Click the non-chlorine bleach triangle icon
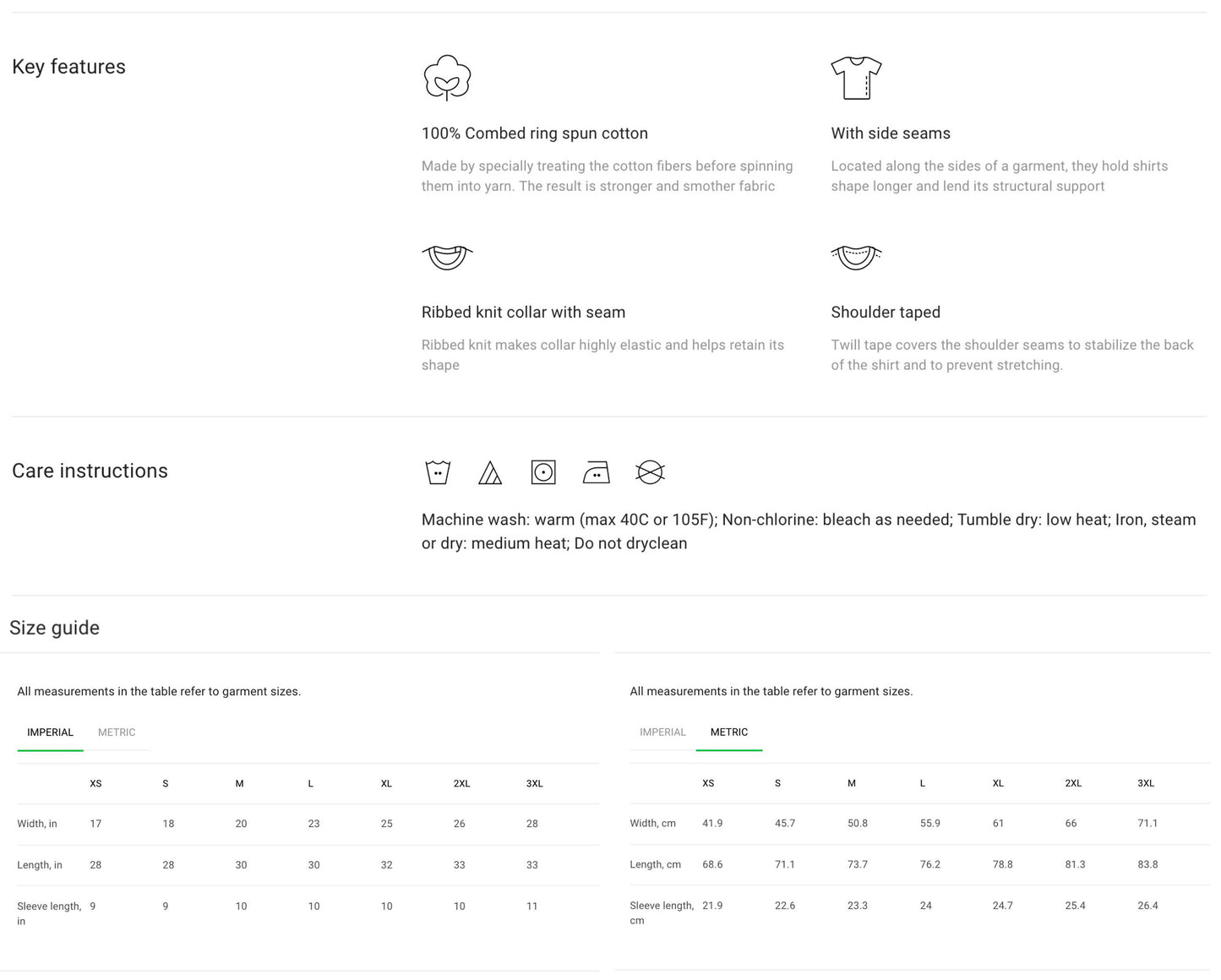The image size is (1221, 980). click(490, 472)
